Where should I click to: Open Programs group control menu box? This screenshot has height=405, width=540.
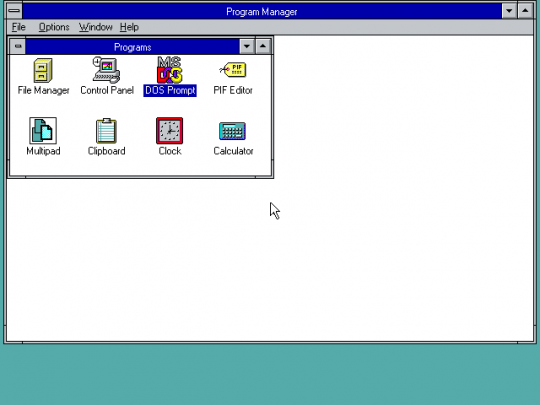click(18, 46)
